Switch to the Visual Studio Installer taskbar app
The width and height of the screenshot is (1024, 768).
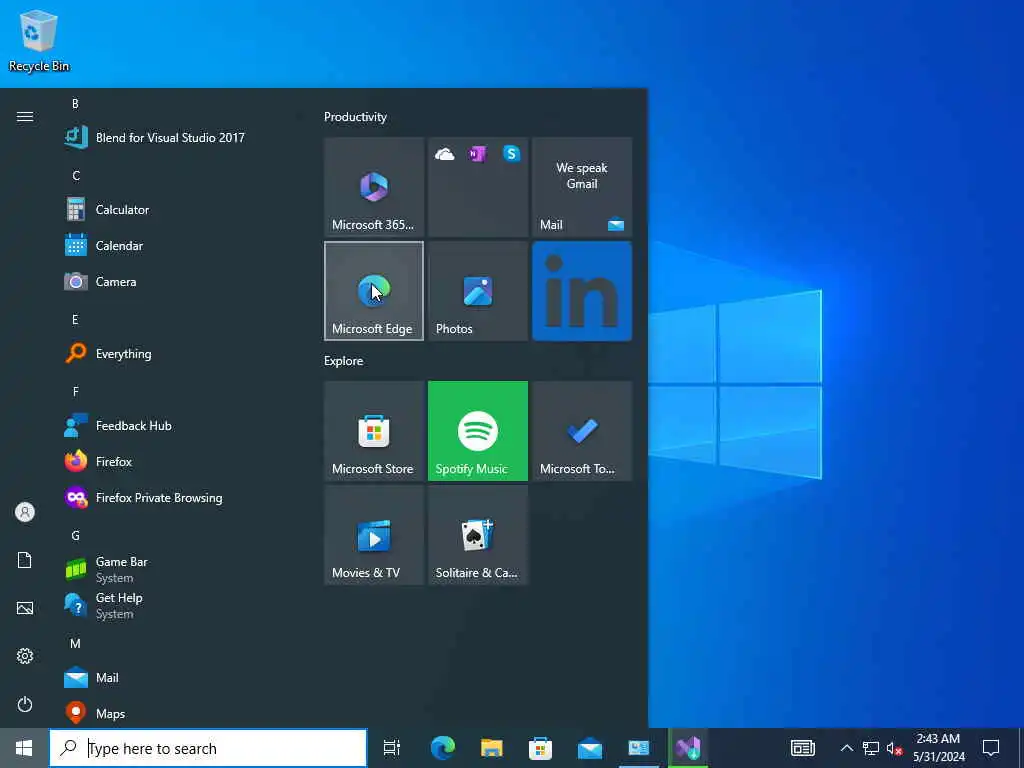[688, 748]
